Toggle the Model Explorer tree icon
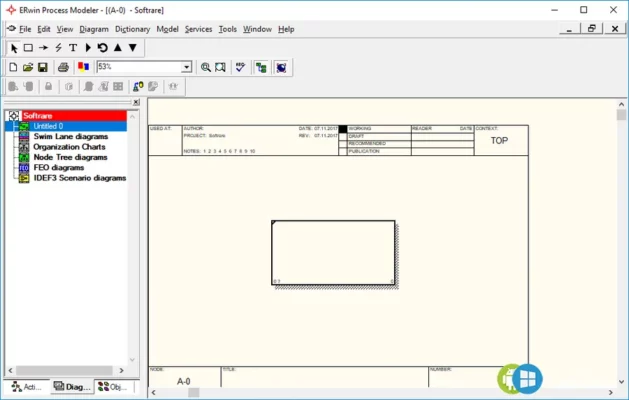 (x=261, y=67)
